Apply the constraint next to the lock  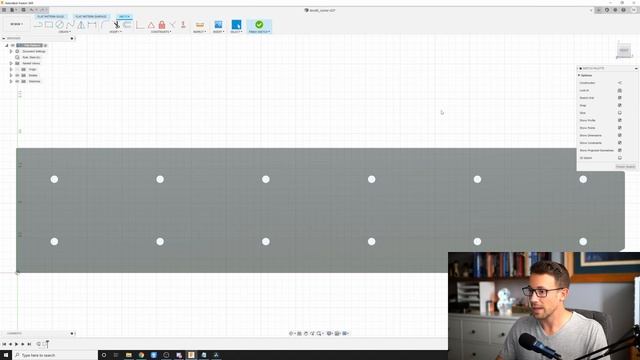pos(173,25)
